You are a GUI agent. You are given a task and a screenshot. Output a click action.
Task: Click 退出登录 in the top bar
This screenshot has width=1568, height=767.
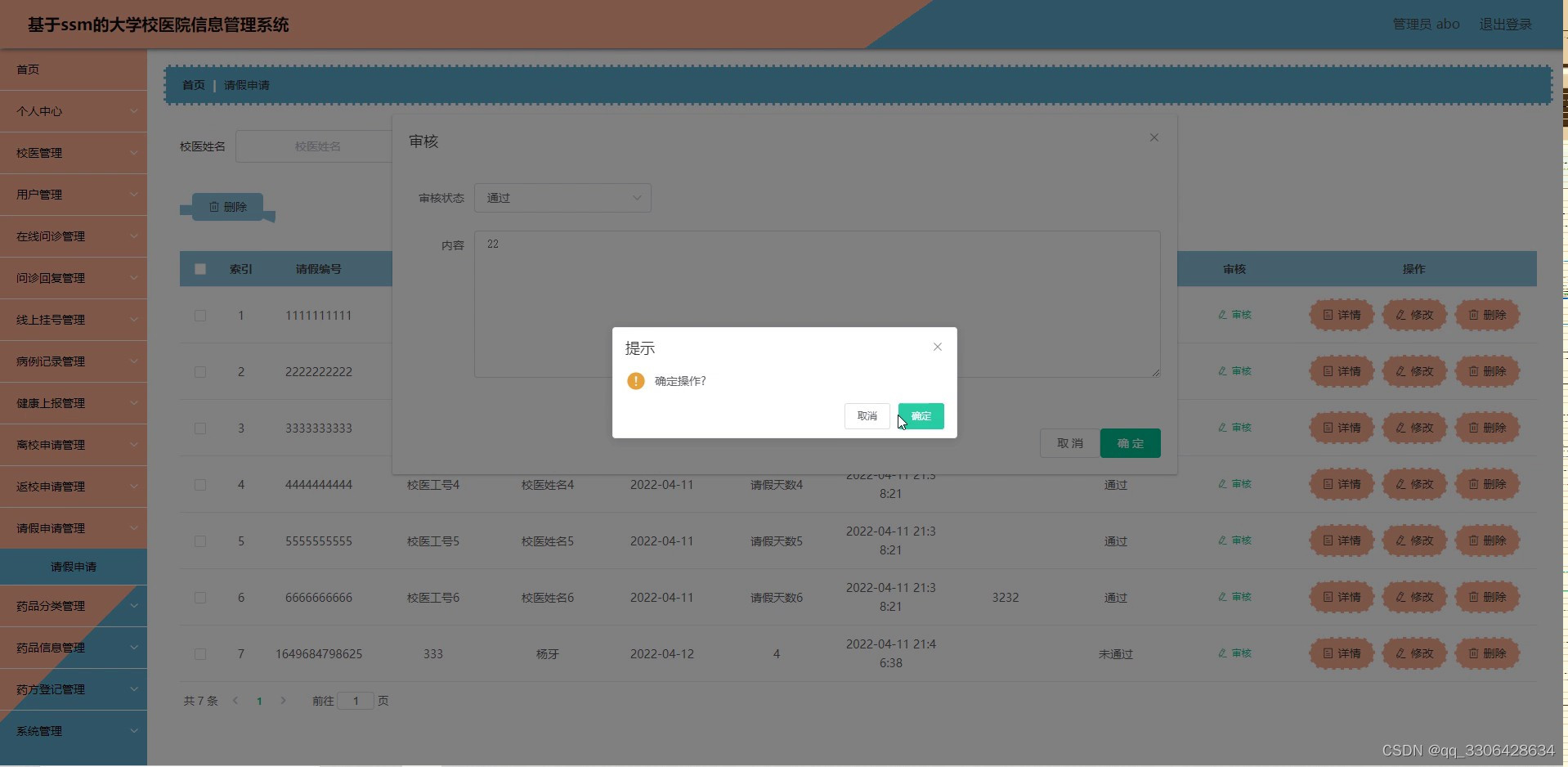pyautogui.click(x=1505, y=25)
